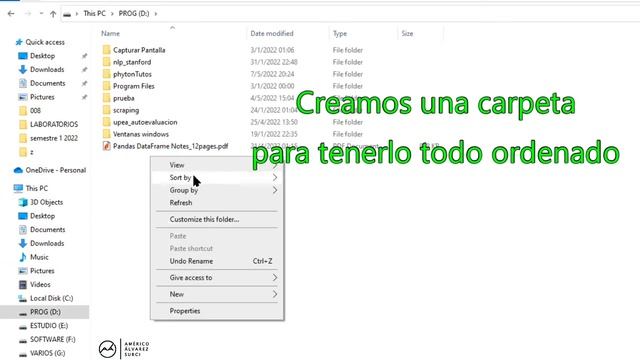Go up one folder level
This screenshot has width=640, height=360.
pos(53,13)
